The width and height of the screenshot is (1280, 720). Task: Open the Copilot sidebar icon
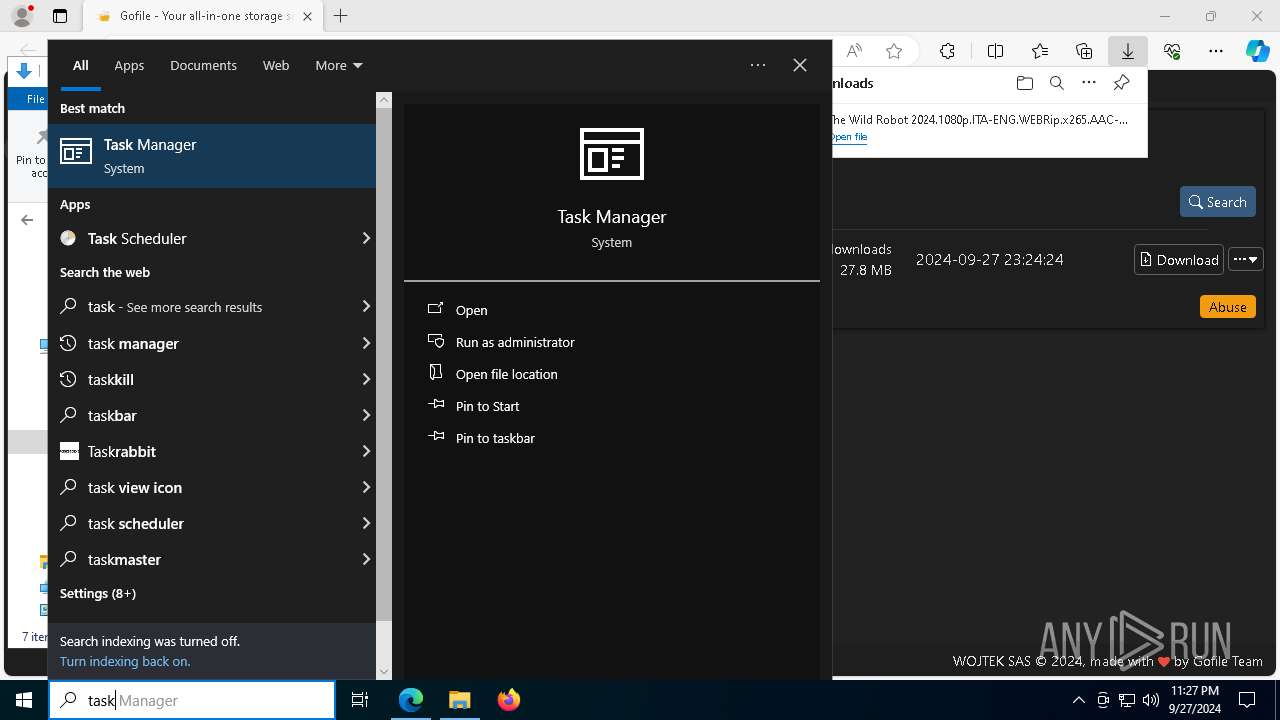coord(1258,51)
